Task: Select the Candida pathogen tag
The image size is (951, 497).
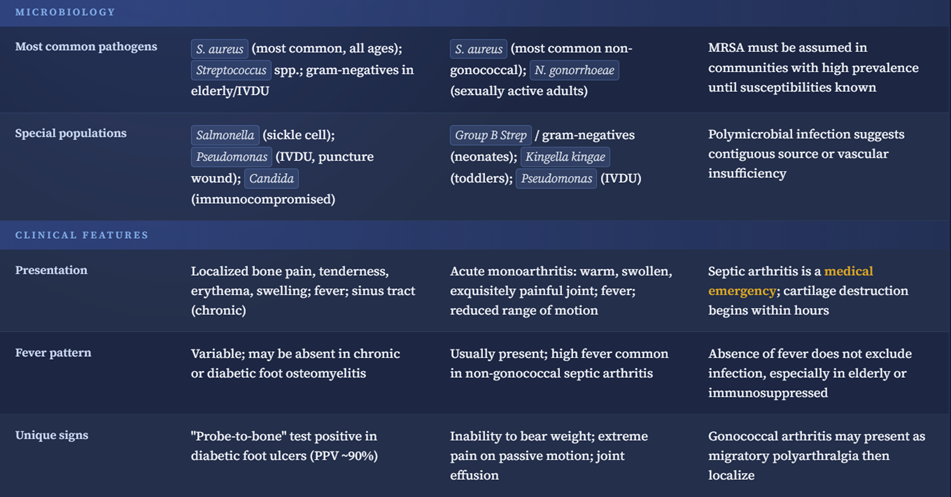Action: tap(272, 179)
